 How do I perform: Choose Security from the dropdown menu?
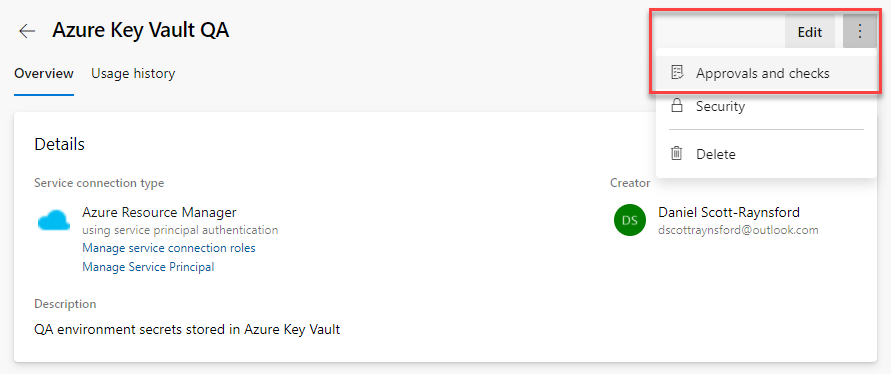pyautogui.click(x=765, y=106)
